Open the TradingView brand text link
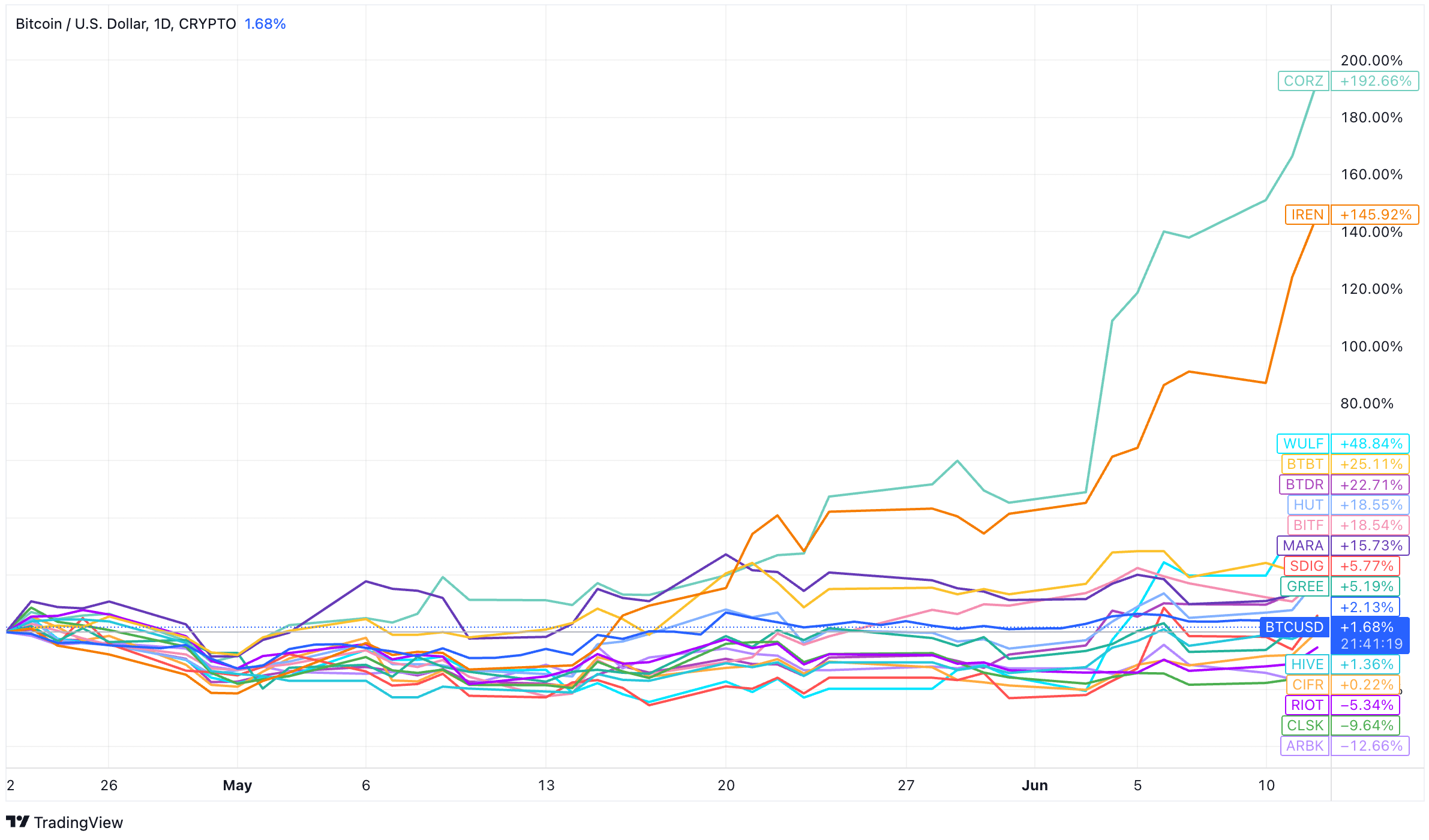 78,822
